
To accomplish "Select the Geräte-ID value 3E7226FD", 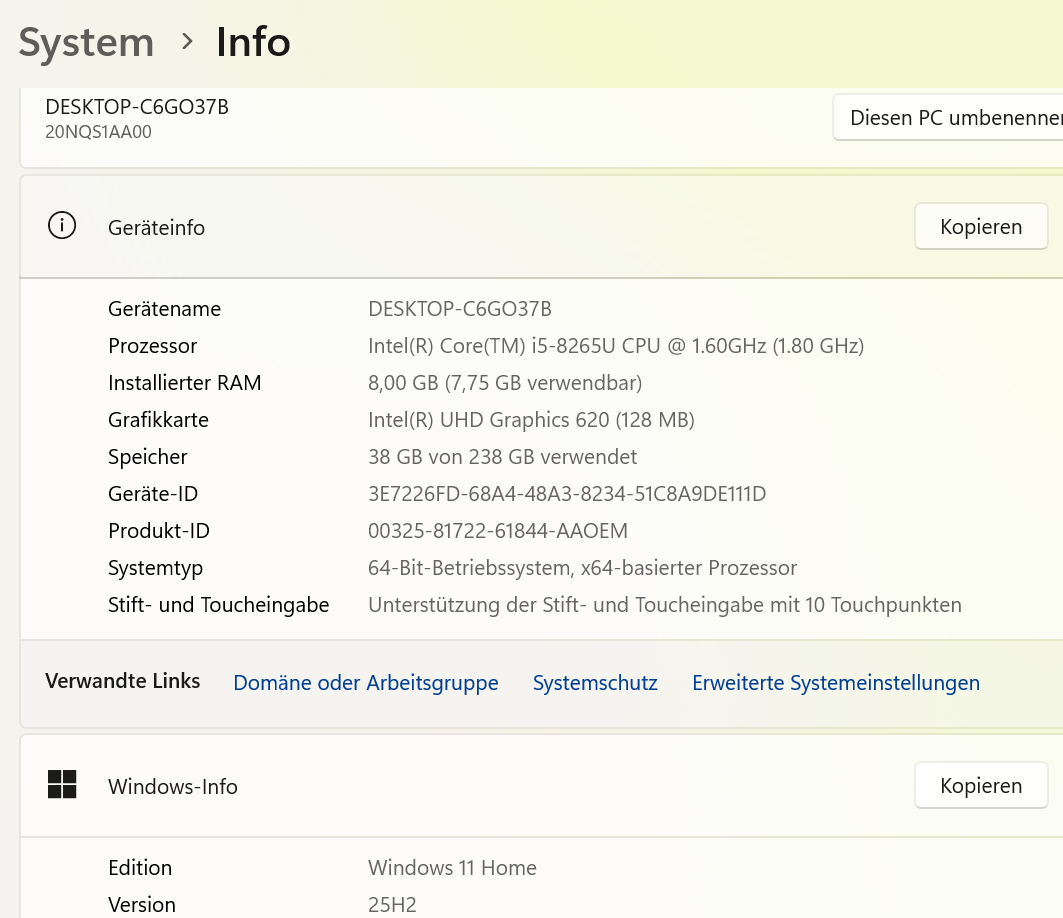I will (567, 494).
